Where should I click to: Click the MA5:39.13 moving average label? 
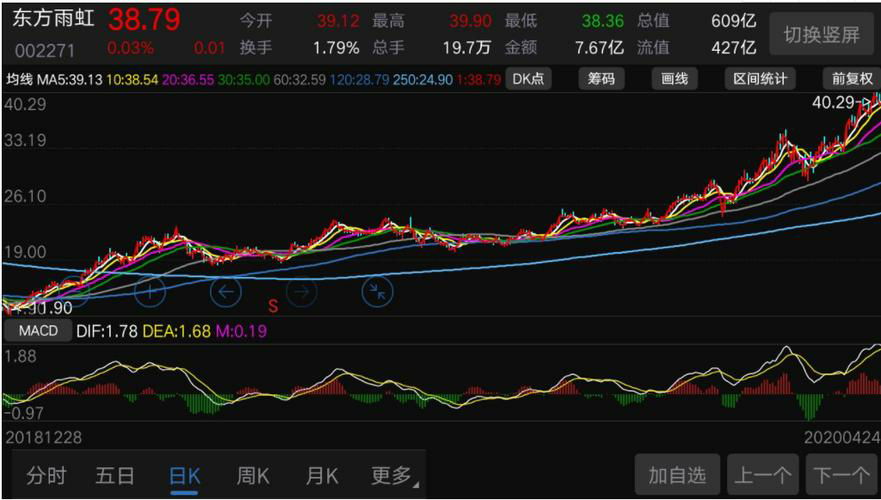(70, 80)
